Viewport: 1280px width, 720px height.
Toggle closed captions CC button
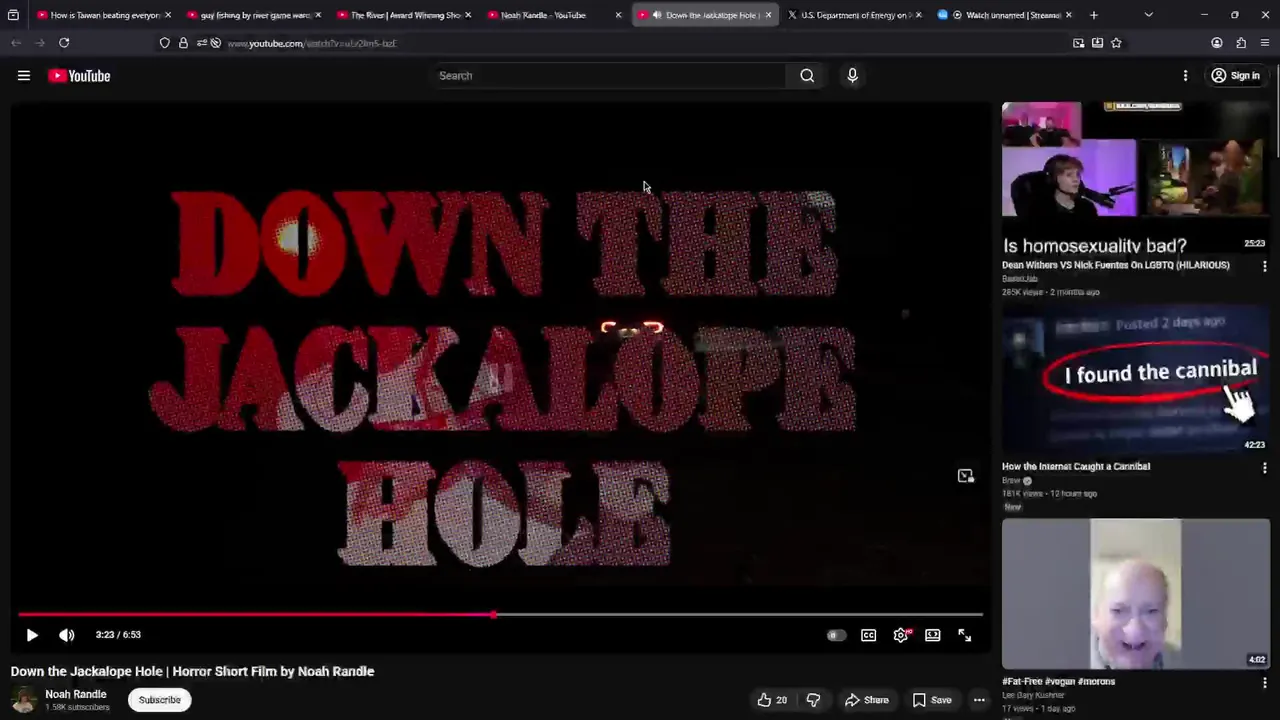point(869,635)
